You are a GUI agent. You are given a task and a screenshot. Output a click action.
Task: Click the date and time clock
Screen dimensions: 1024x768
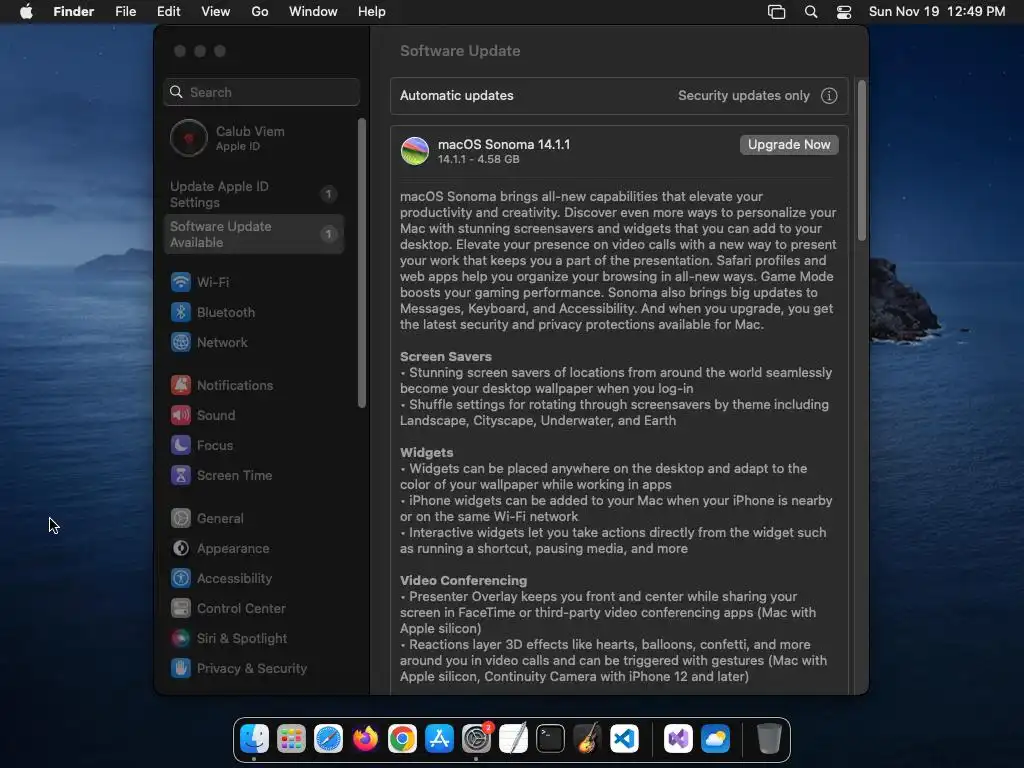click(937, 12)
